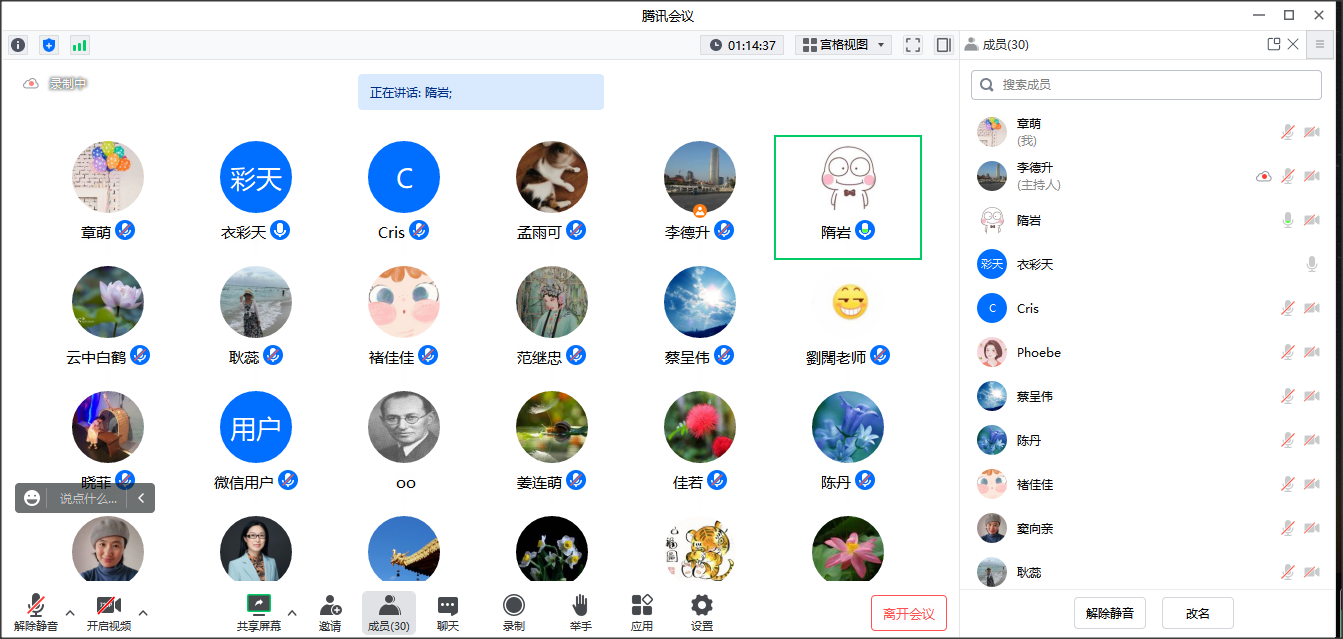Toggle 开启视频 camera button

click(x=108, y=612)
